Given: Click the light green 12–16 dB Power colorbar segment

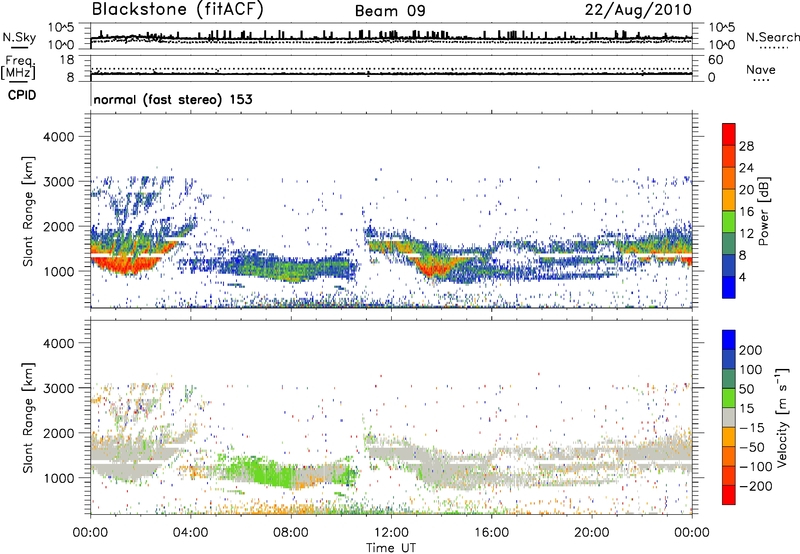Looking at the screenshot, I should (729, 221).
